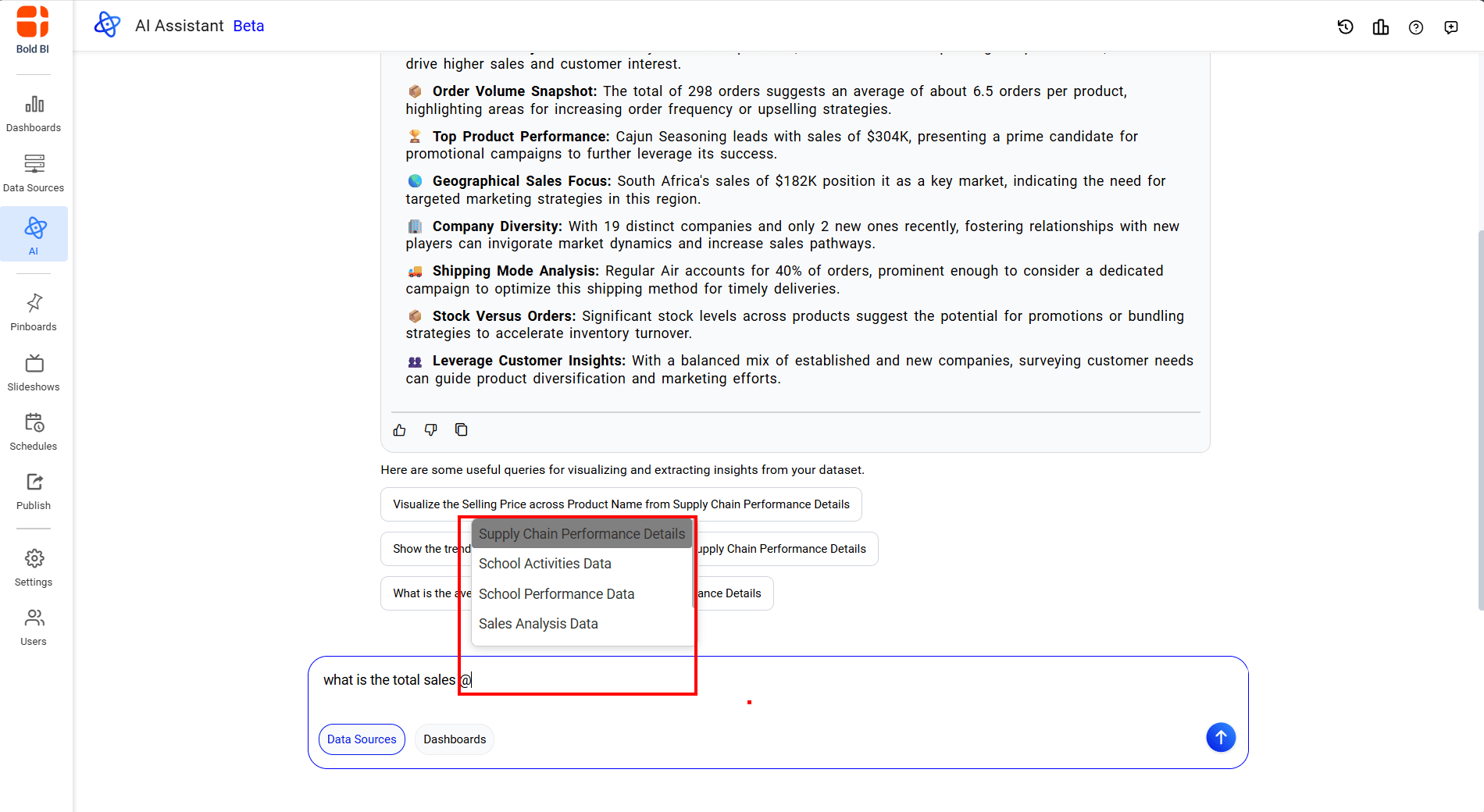Pick Sales Analysis Data from suggestion list

(538, 624)
